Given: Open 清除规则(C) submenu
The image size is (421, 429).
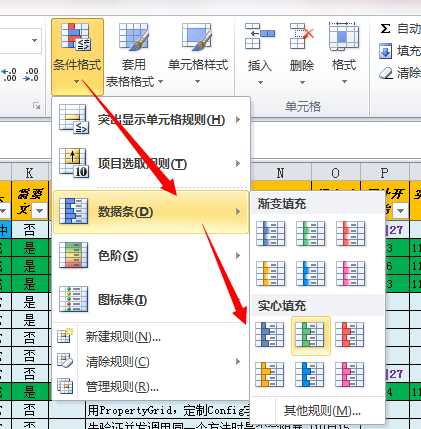Looking at the screenshot, I should (x=151, y=362).
